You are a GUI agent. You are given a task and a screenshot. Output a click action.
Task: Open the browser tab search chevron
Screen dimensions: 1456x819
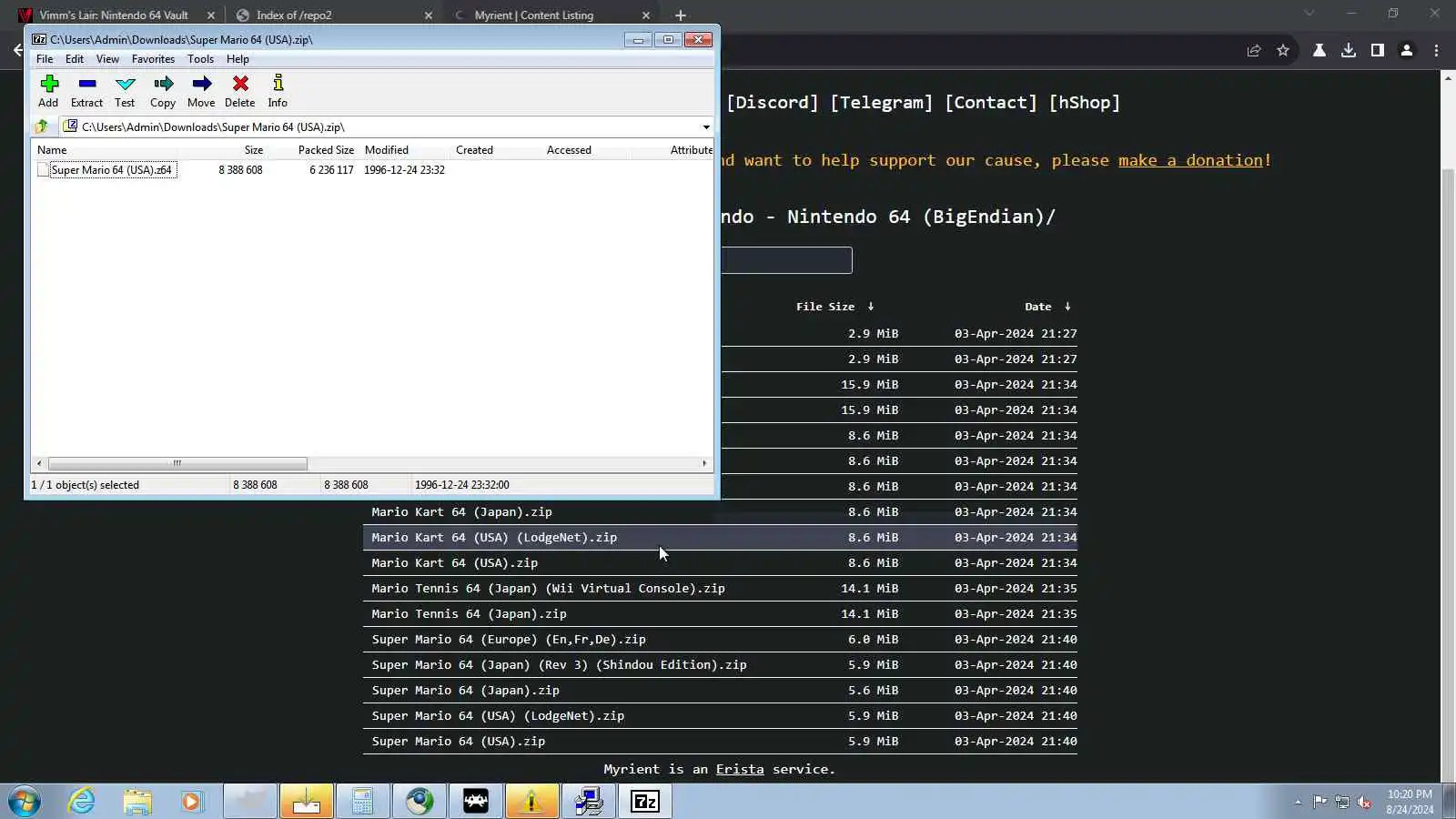click(1309, 13)
